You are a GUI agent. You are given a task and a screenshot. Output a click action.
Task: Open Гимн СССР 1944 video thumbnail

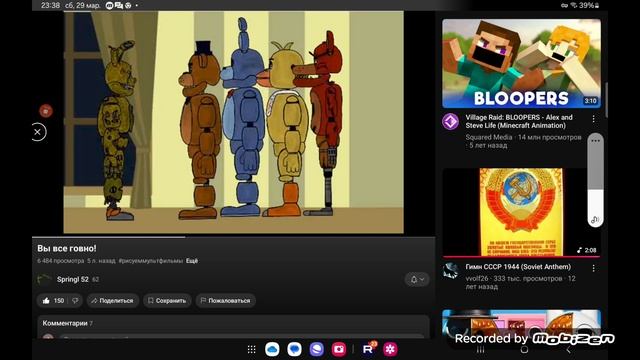point(521,212)
